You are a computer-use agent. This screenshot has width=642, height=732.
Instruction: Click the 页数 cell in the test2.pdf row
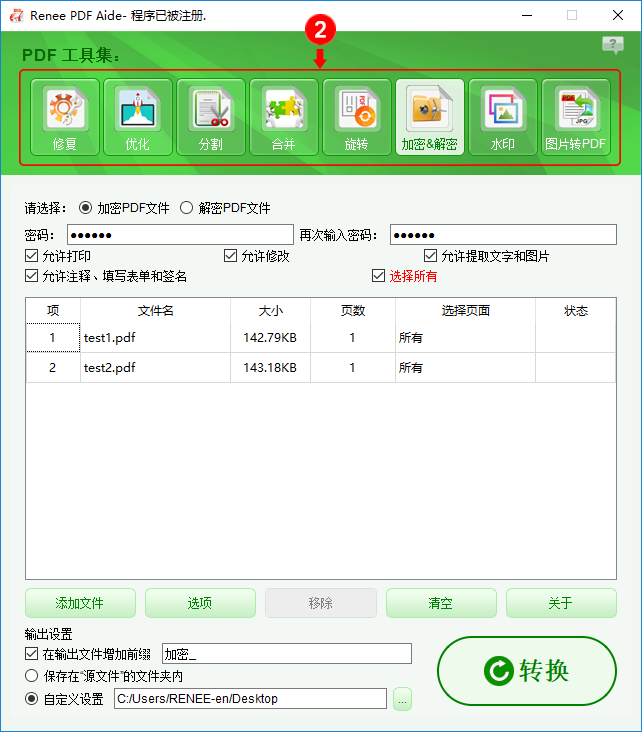pos(353,367)
